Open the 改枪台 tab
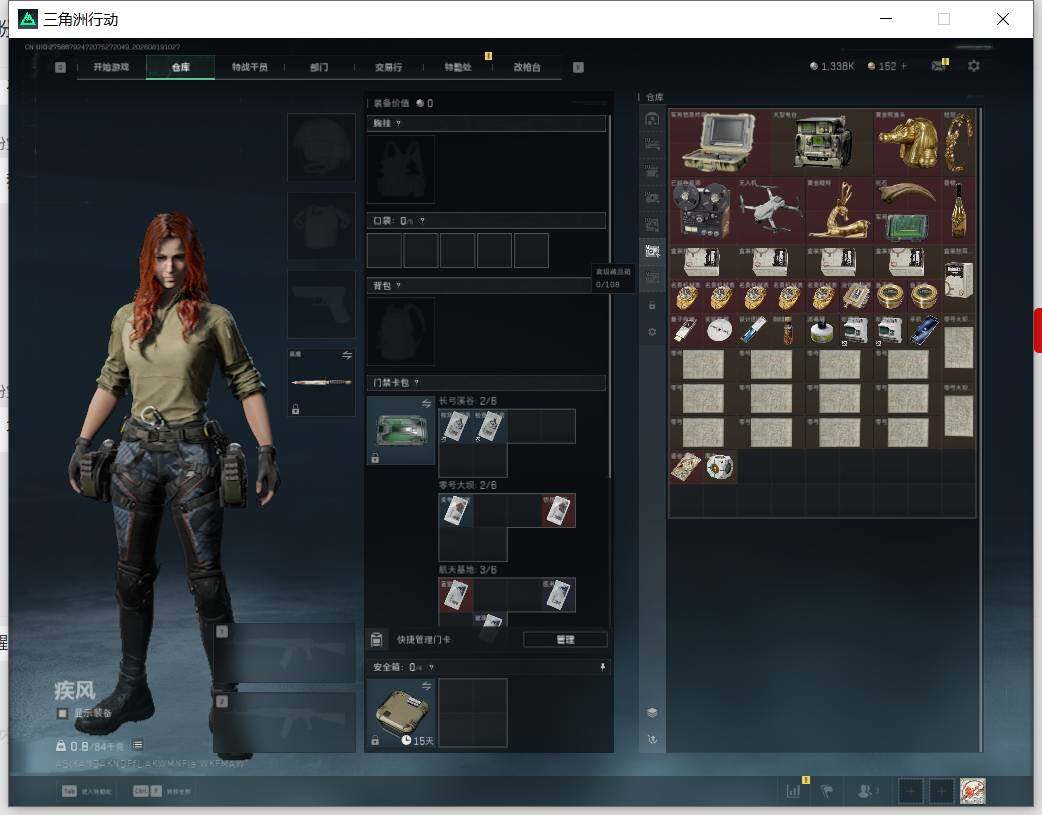 point(527,67)
